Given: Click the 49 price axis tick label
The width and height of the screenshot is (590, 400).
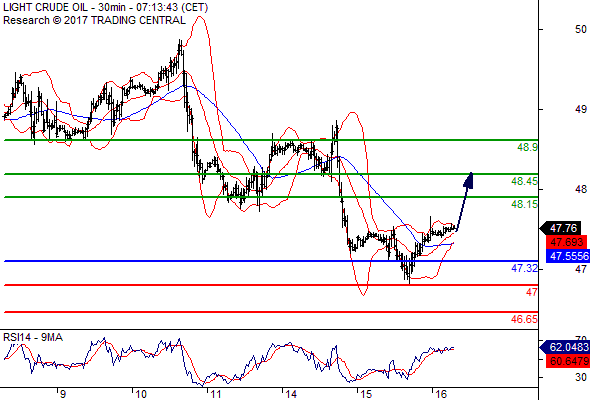Looking at the screenshot, I should pos(581,110).
